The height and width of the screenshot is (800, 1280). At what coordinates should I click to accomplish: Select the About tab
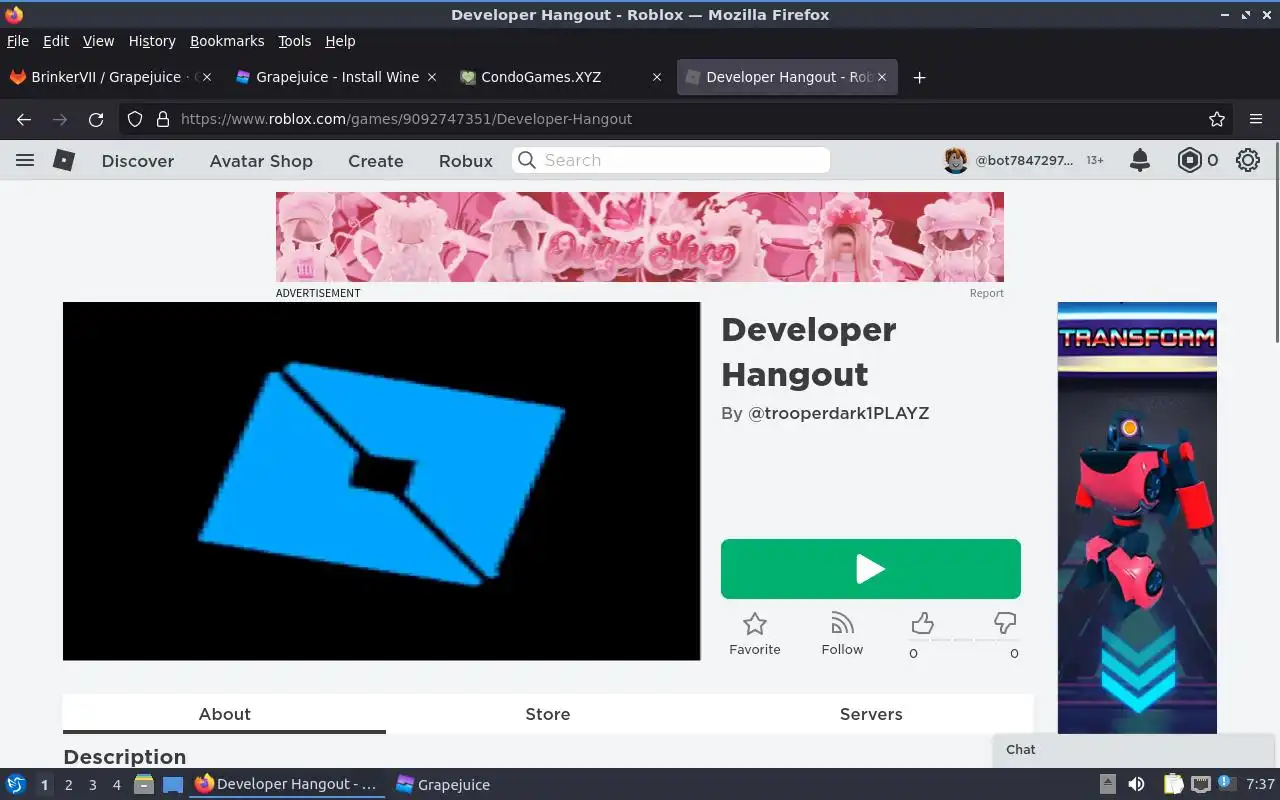224,714
